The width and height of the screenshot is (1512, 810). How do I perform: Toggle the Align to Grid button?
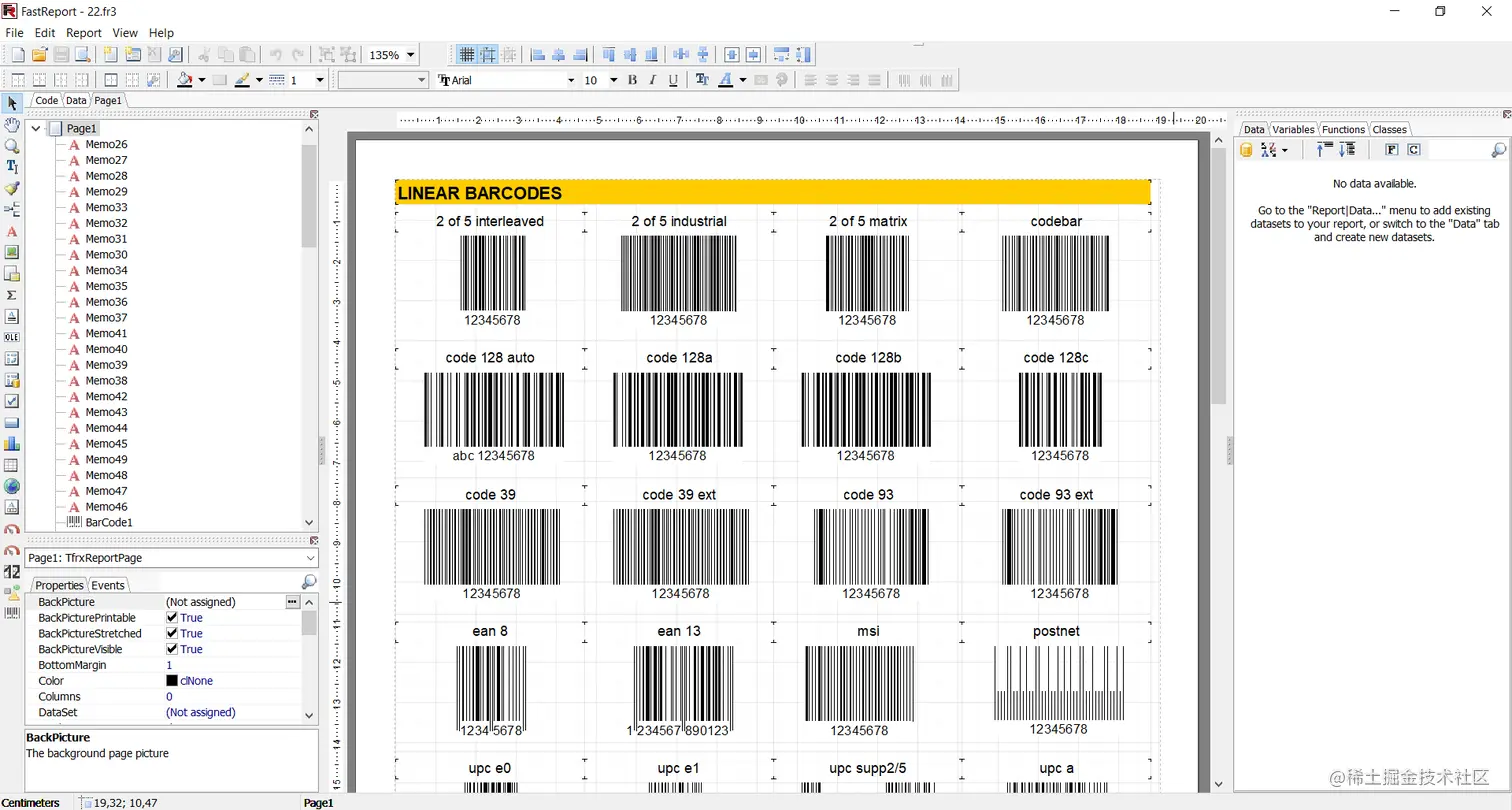pyautogui.click(x=488, y=55)
